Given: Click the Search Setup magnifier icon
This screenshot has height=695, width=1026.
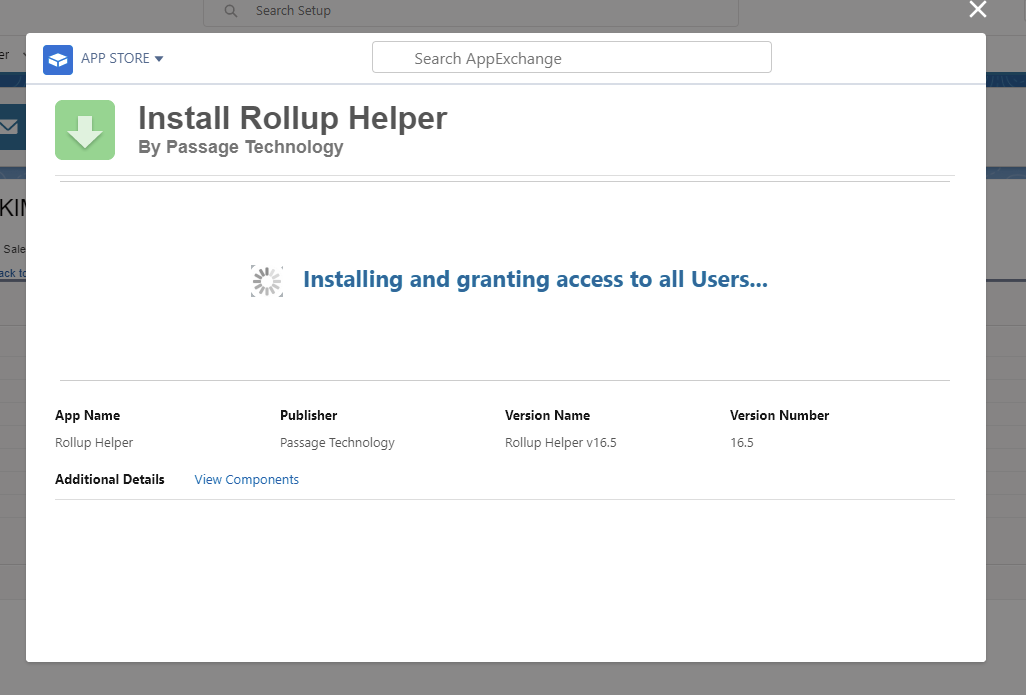Looking at the screenshot, I should pyautogui.click(x=230, y=11).
